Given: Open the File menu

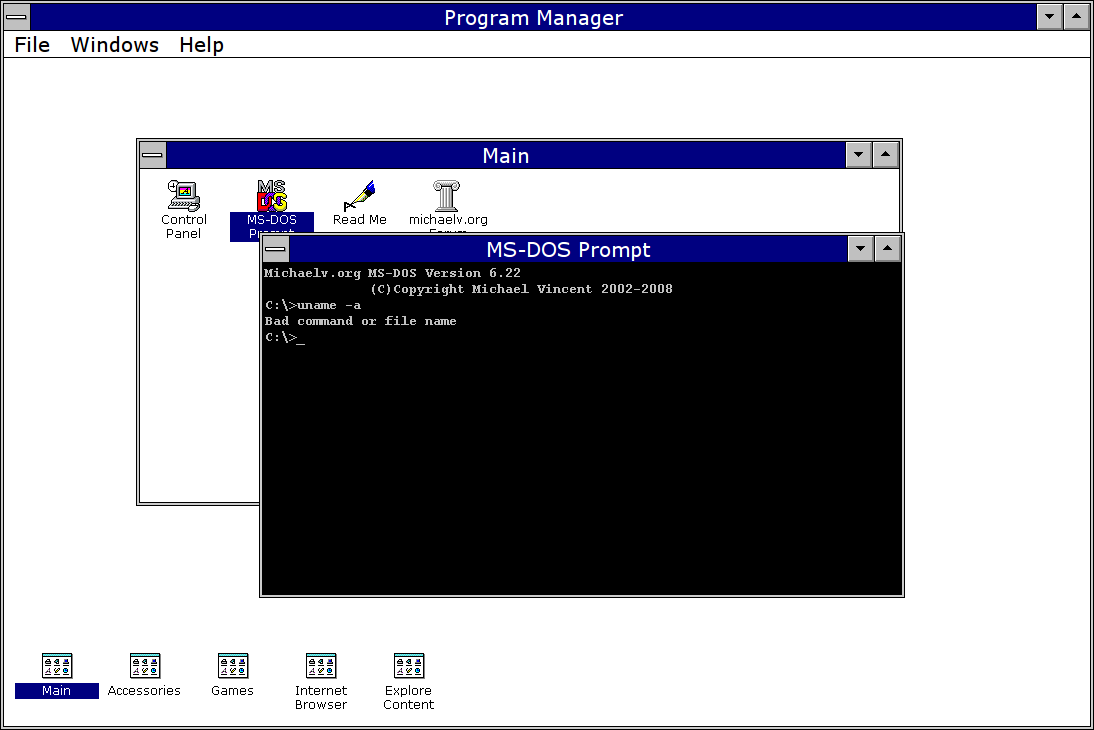Looking at the screenshot, I should (32, 45).
